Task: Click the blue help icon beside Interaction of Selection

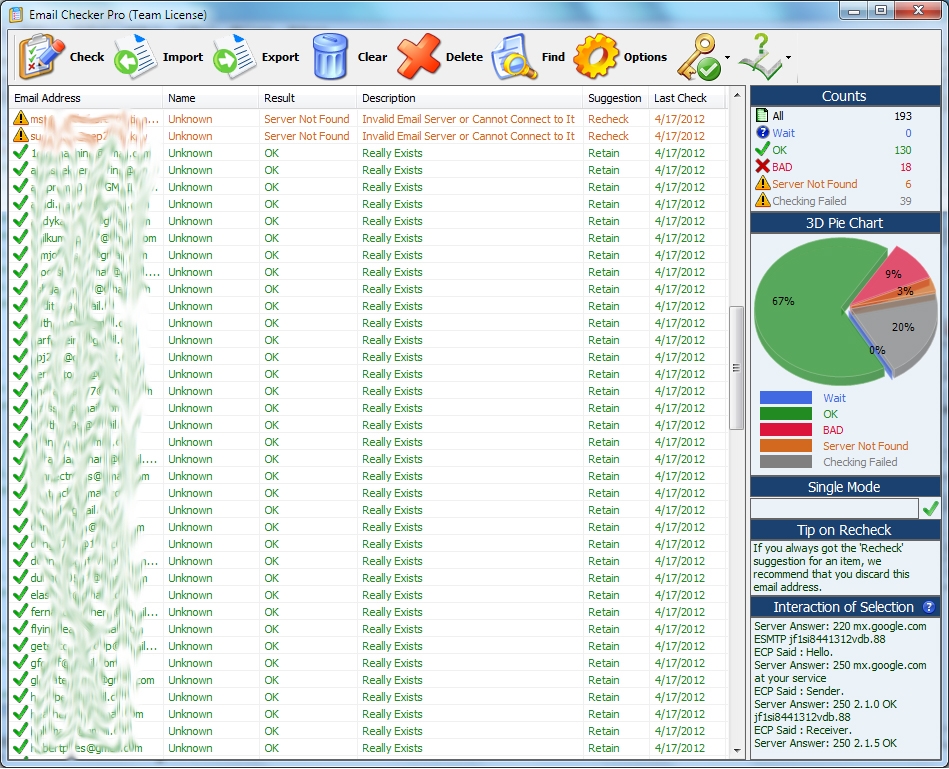Action: coord(929,607)
